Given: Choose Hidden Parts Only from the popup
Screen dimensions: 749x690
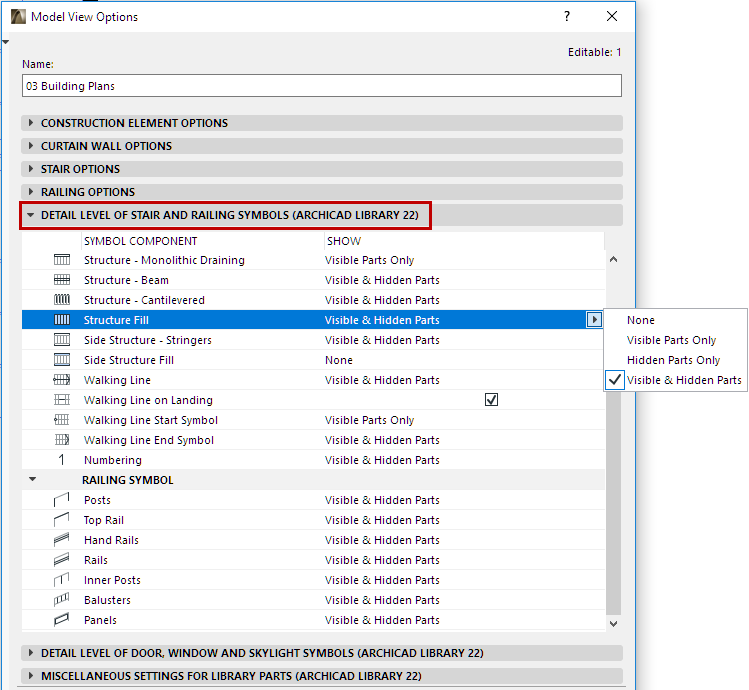Looking at the screenshot, I should [675, 360].
